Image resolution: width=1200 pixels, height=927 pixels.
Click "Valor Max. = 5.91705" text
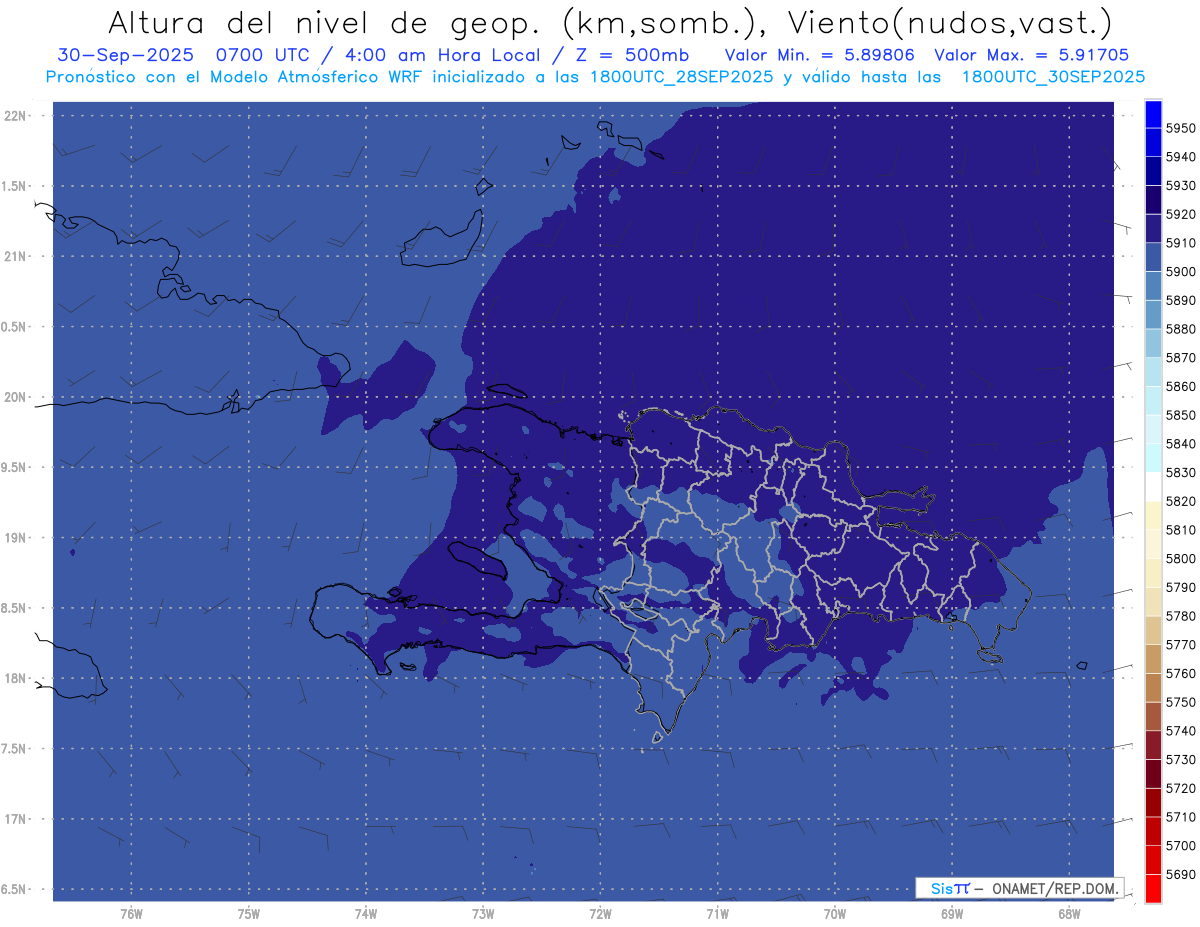pyautogui.click(x=1032, y=55)
